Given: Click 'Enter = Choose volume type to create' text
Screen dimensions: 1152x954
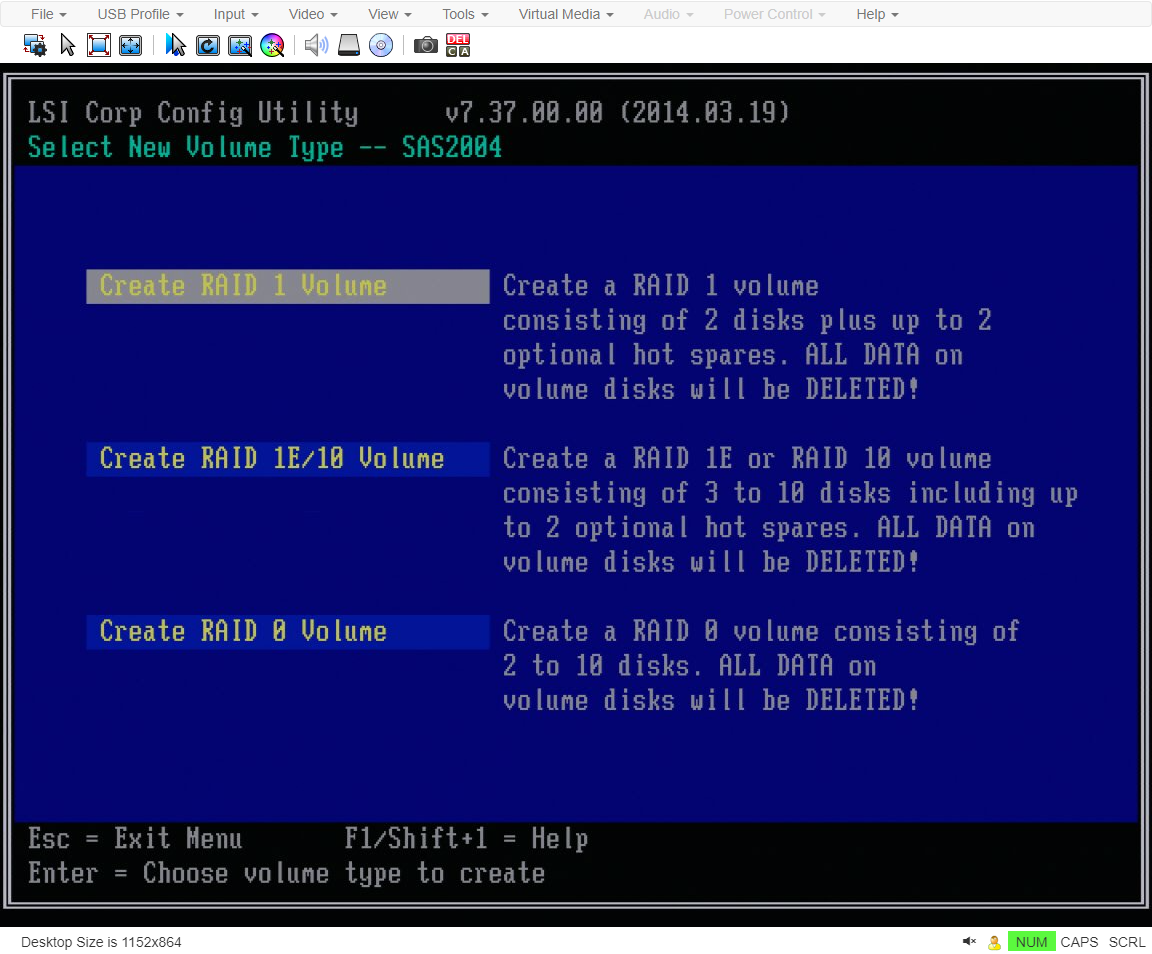Looking at the screenshot, I should tap(287, 873).
